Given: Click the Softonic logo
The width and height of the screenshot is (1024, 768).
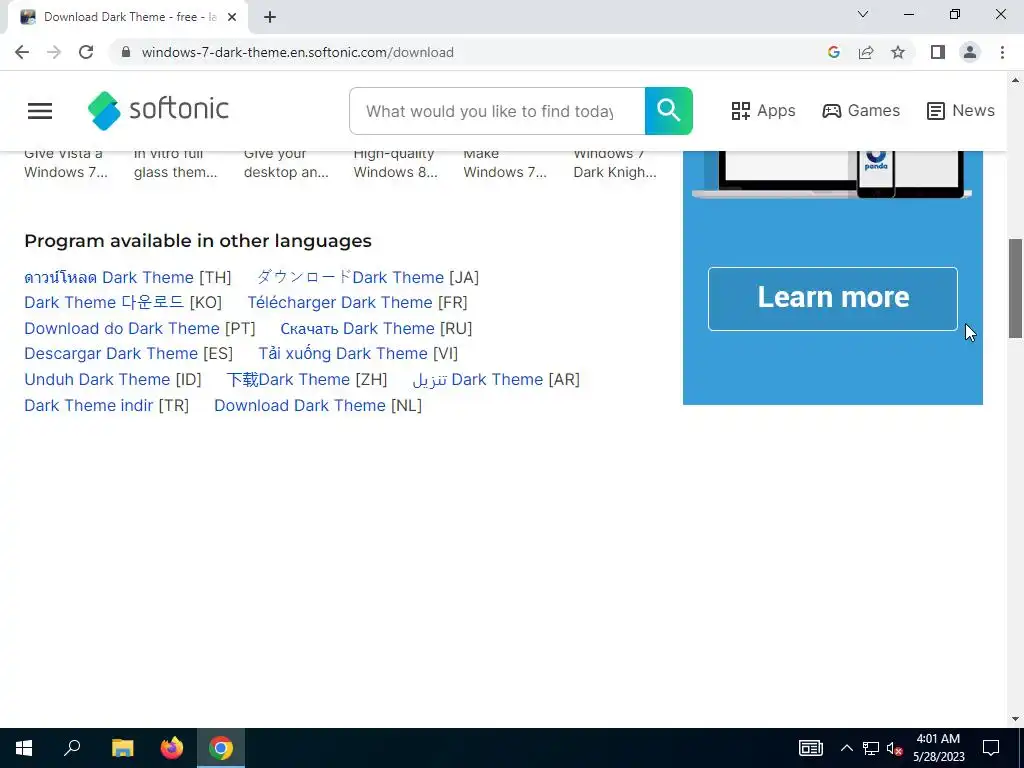Looking at the screenshot, I should click(158, 110).
